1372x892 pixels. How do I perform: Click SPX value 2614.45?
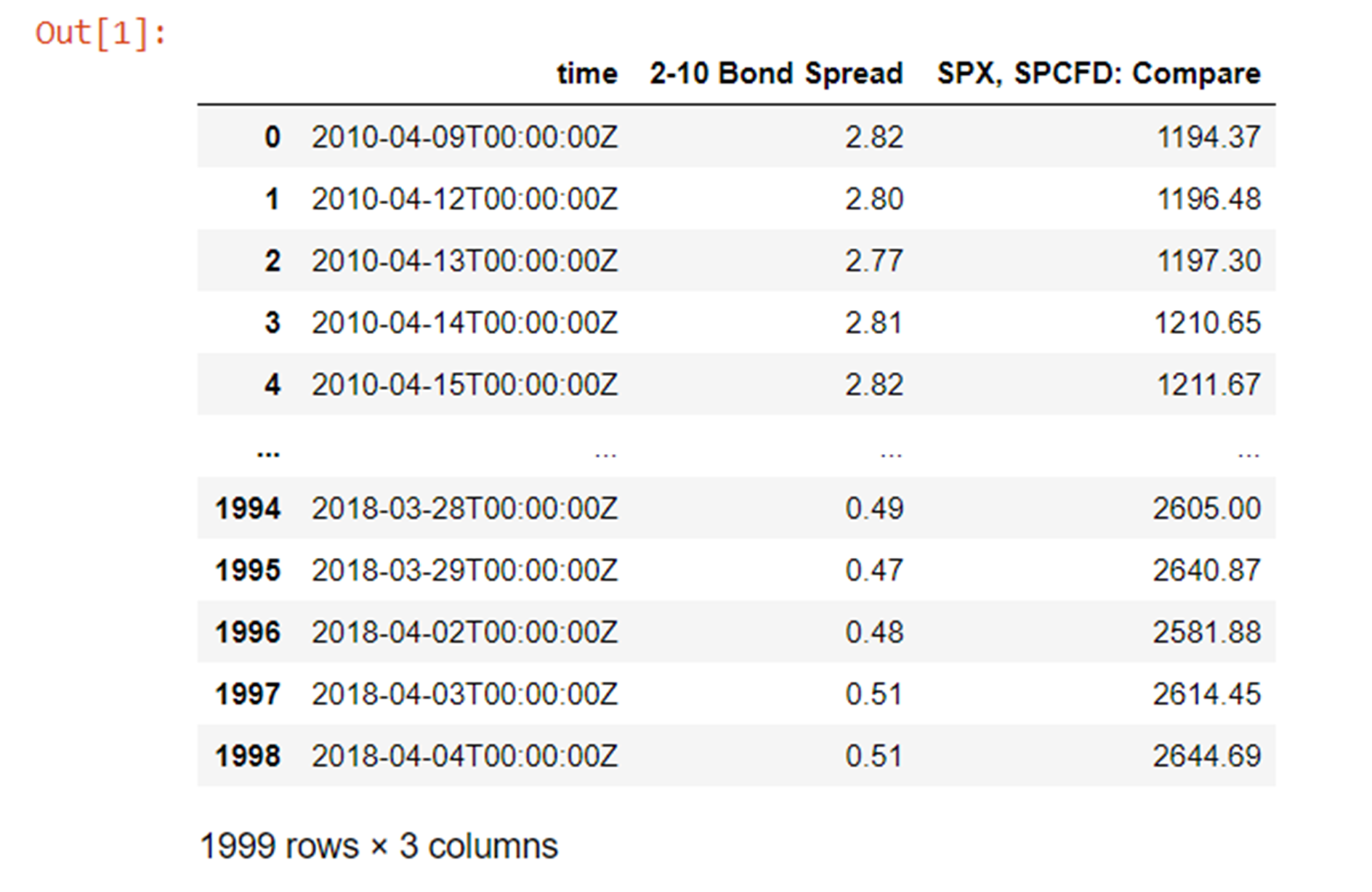(x=1206, y=694)
